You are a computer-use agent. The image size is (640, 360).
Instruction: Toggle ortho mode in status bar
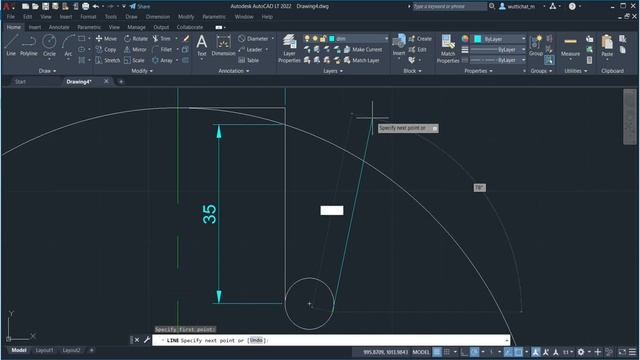point(464,352)
